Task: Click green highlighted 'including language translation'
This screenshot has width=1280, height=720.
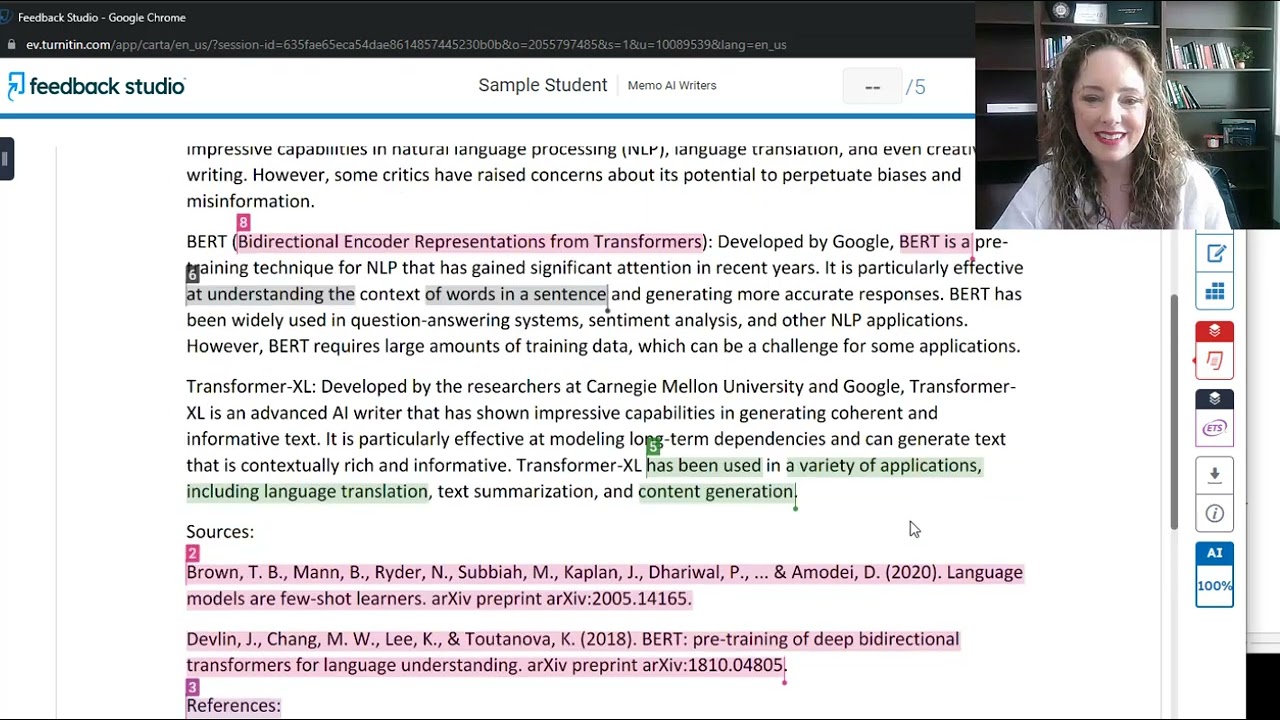Action: click(307, 491)
